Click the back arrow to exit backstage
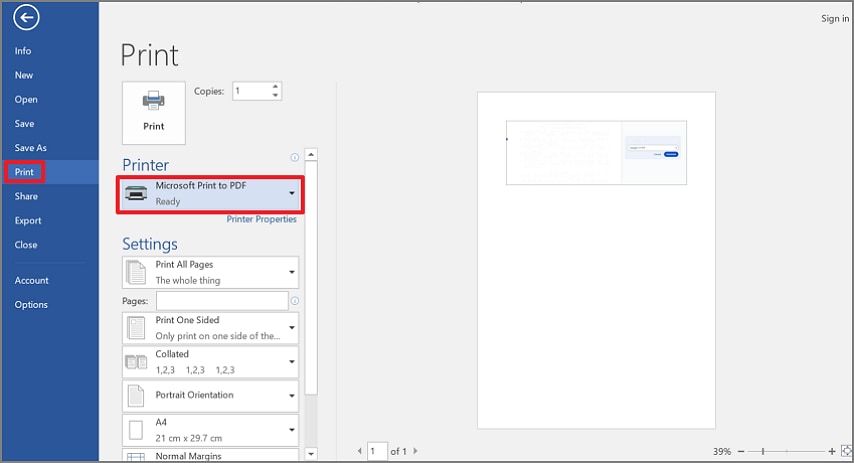The image size is (854, 463). (26, 17)
